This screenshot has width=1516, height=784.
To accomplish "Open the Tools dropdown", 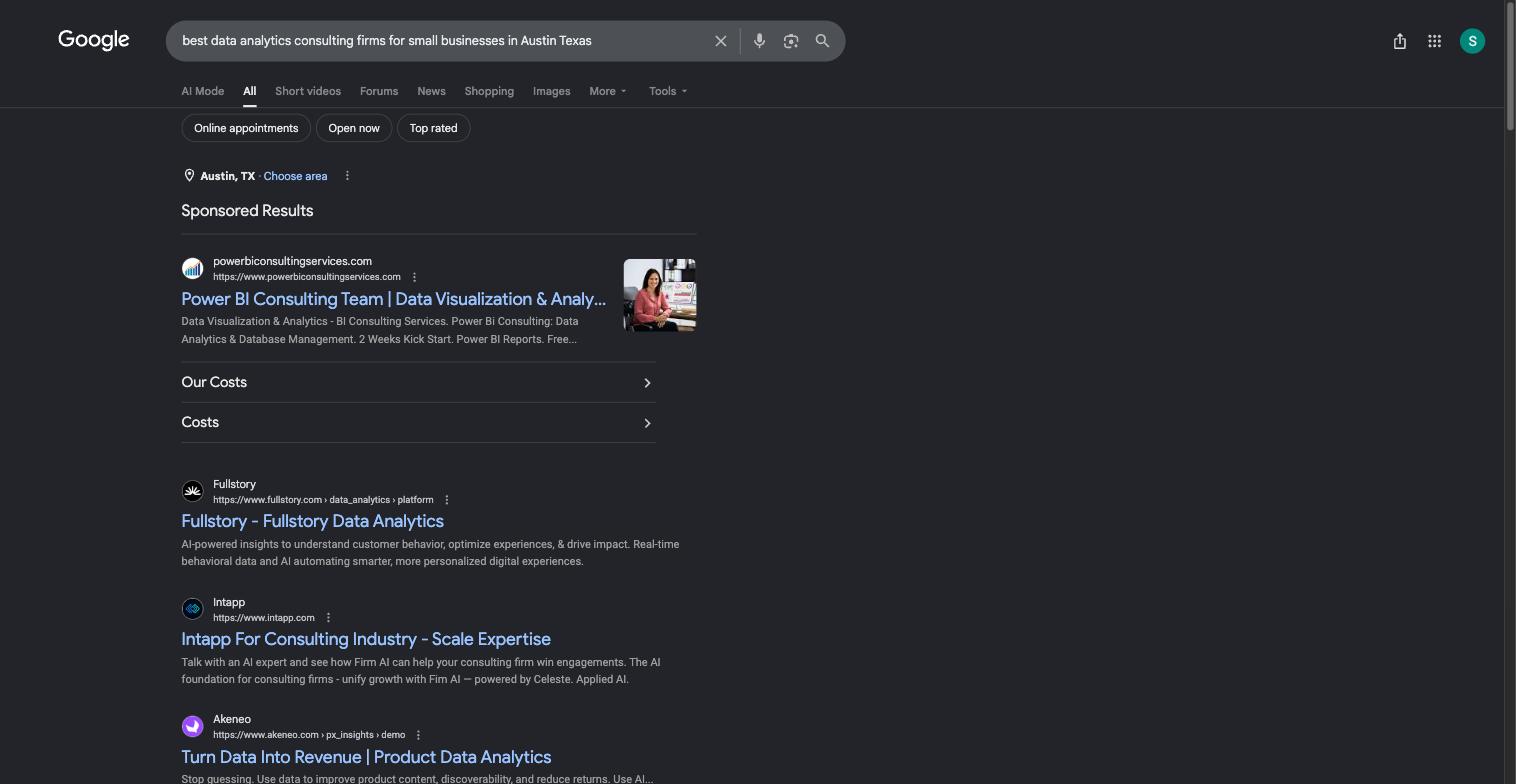I will click(668, 91).
